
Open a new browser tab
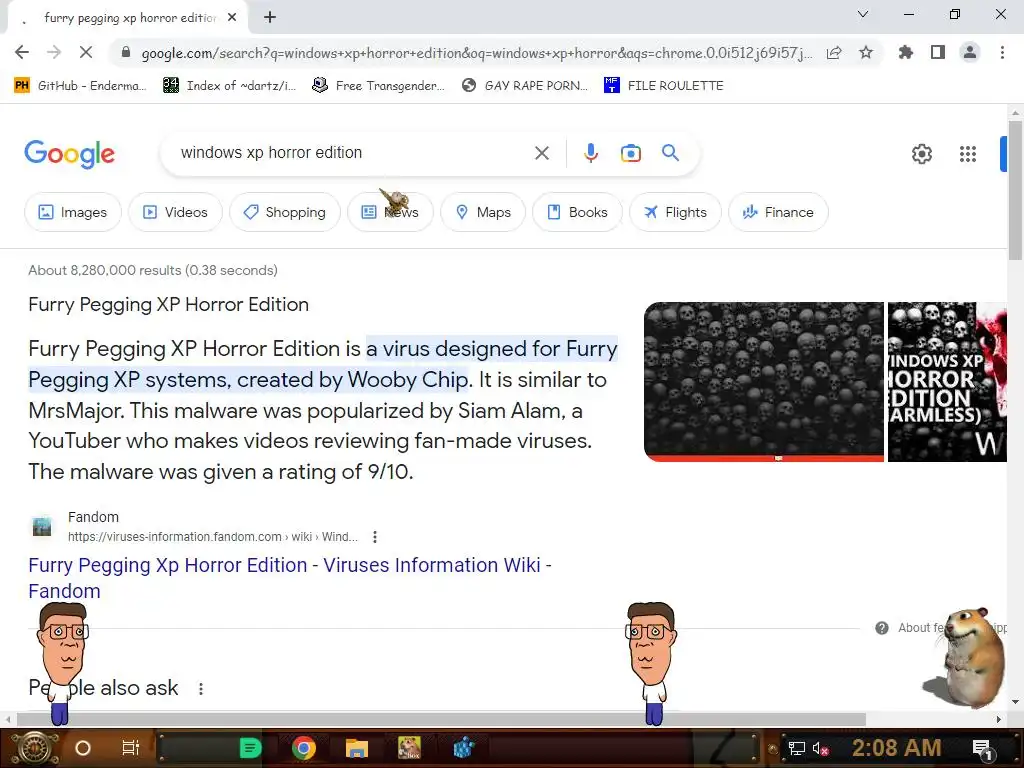tap(270, 18)
